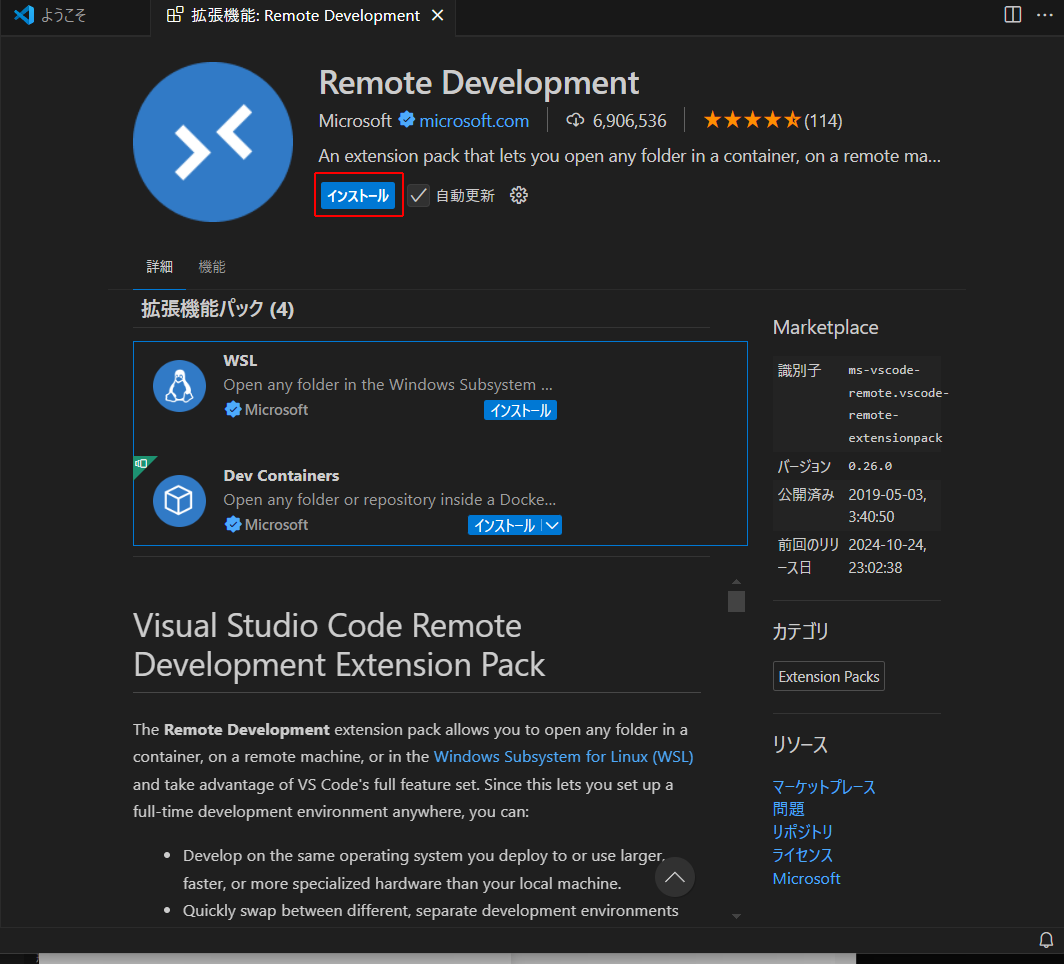1064x964 pixels.
Task: Open the リポジトリ resource link
Action: [x=803, y=832]
